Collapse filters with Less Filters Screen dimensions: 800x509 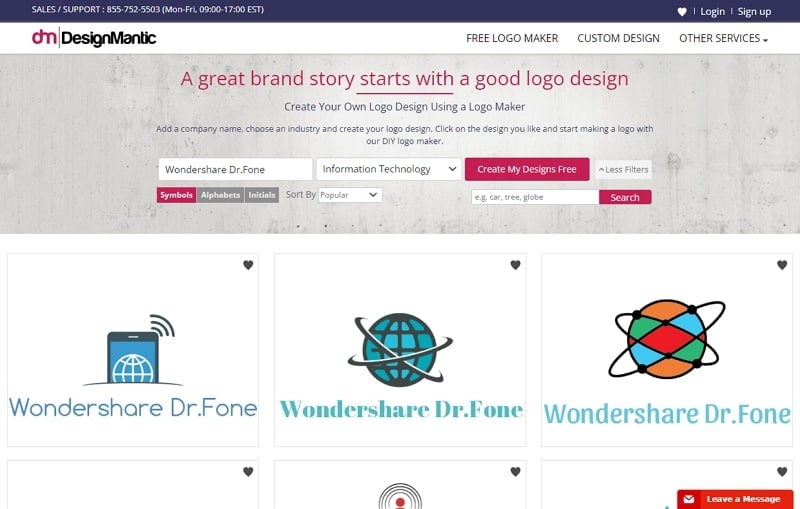click(623, 169)
